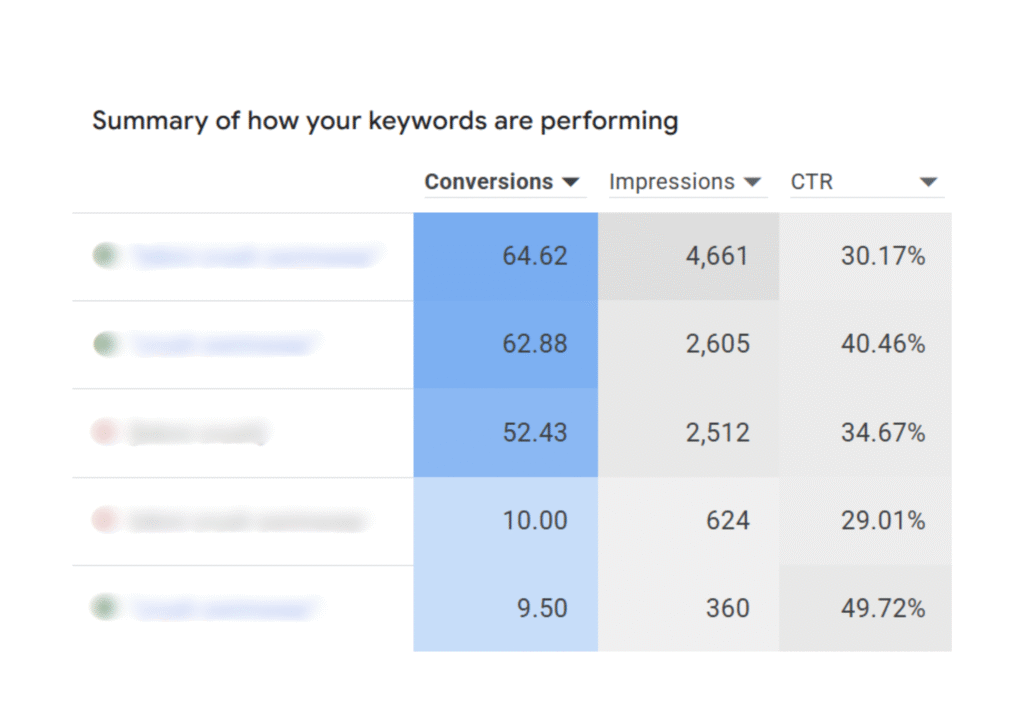The image size is (1024, 724).
Task: Select the 9.50 conversions cell
Action: 506,608
